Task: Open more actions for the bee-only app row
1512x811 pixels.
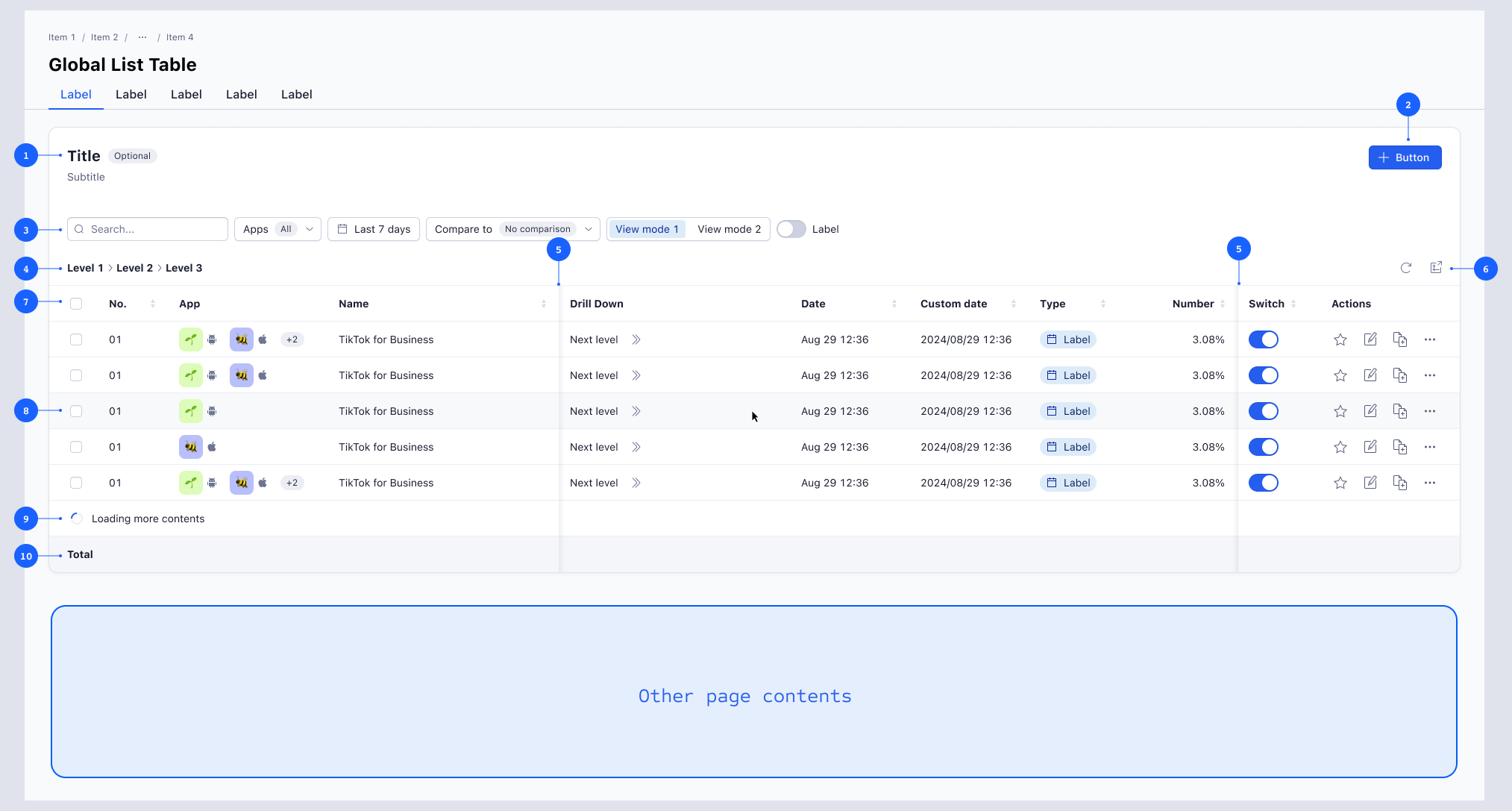Action: (x=1430, y=447)
